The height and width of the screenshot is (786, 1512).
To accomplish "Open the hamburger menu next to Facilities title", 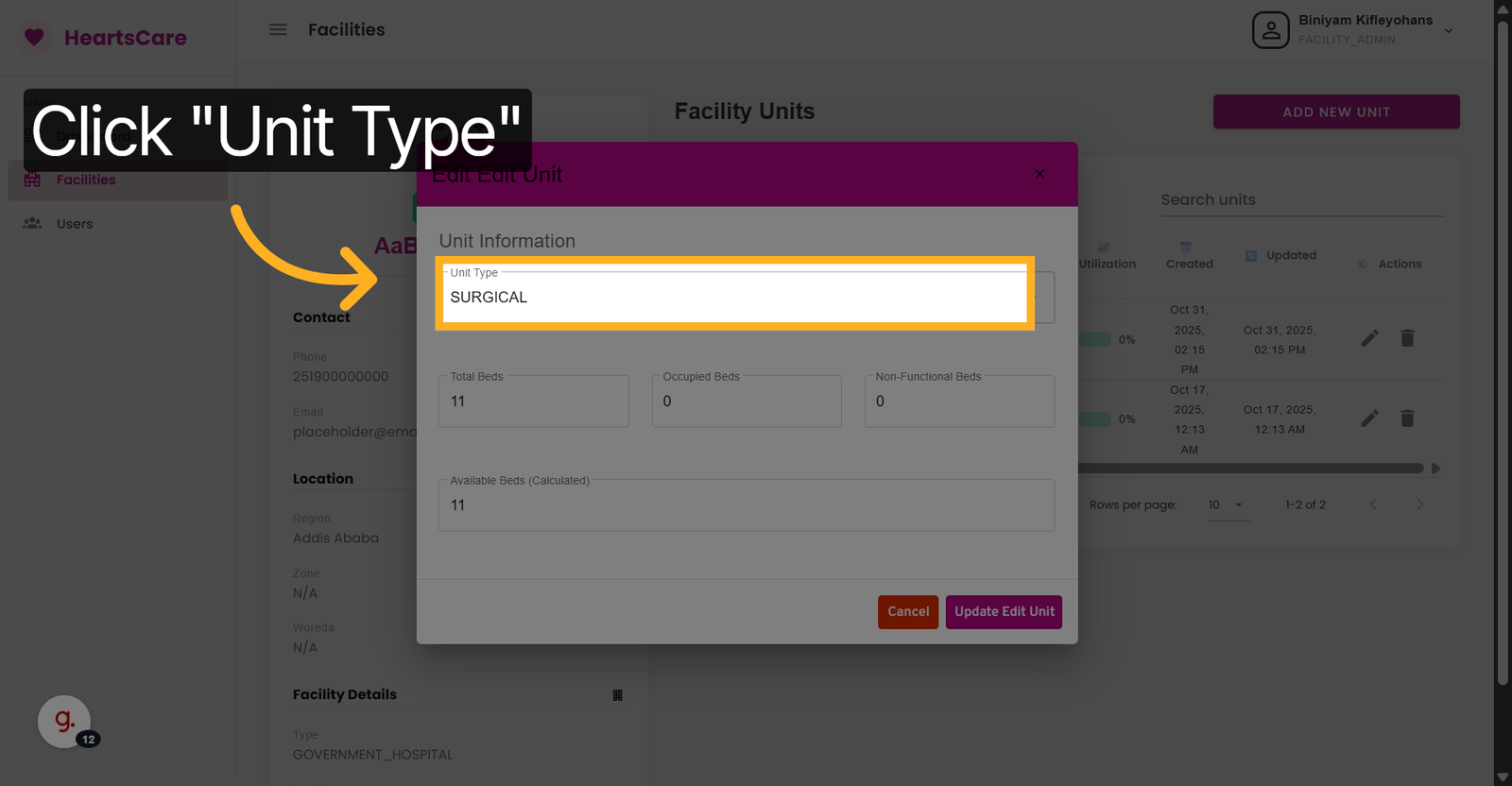I will [x=278, y=29].
